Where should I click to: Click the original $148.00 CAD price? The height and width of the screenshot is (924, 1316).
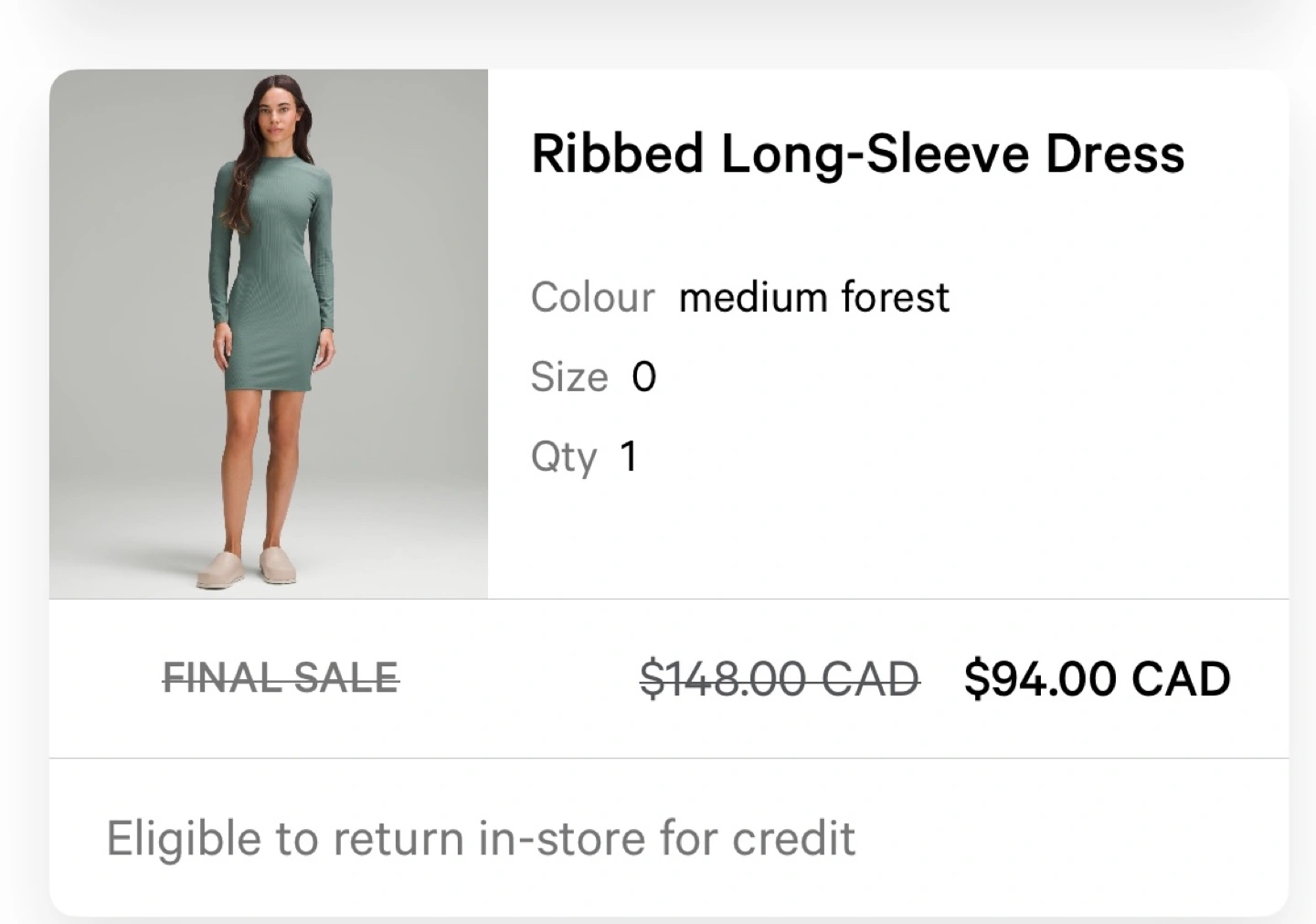click(779, 679)
